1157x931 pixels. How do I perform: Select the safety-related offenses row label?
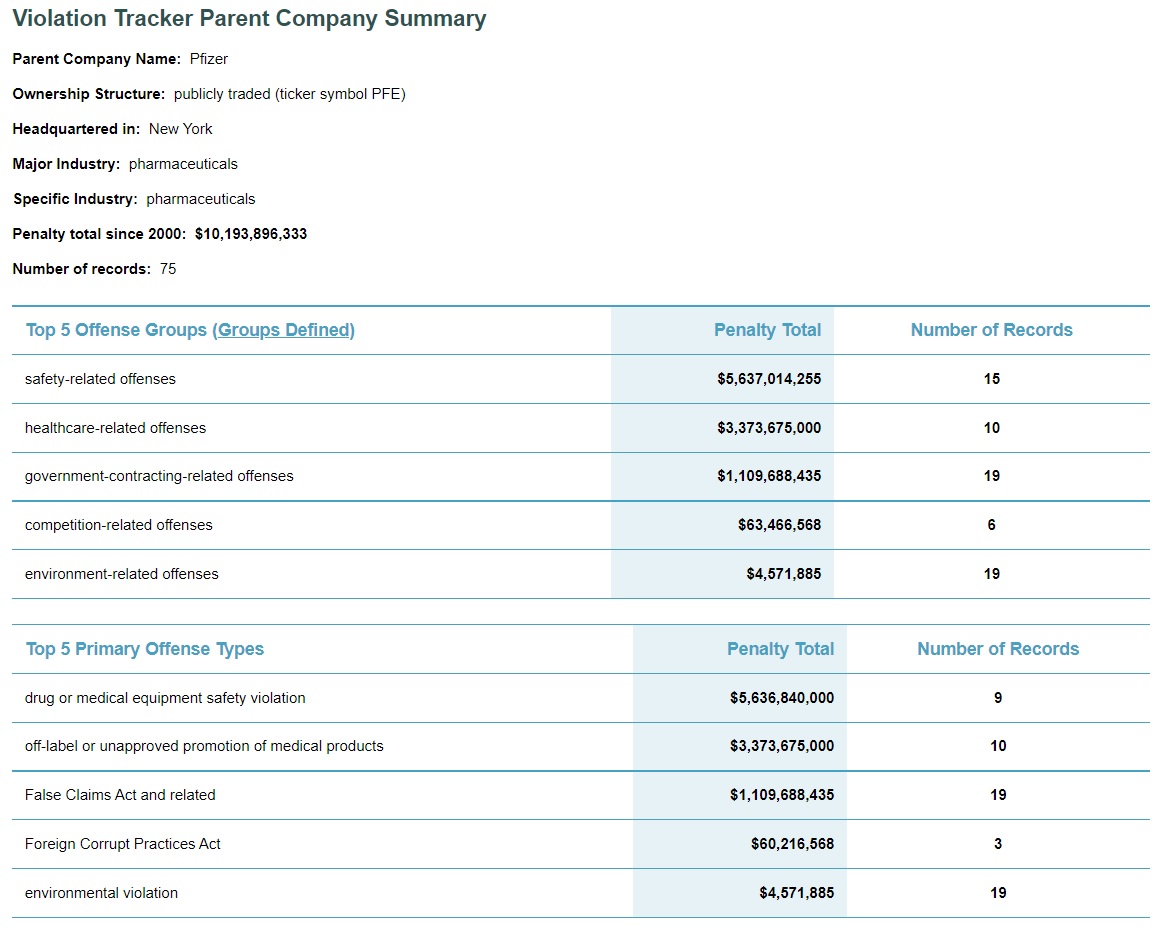point(100,379)
